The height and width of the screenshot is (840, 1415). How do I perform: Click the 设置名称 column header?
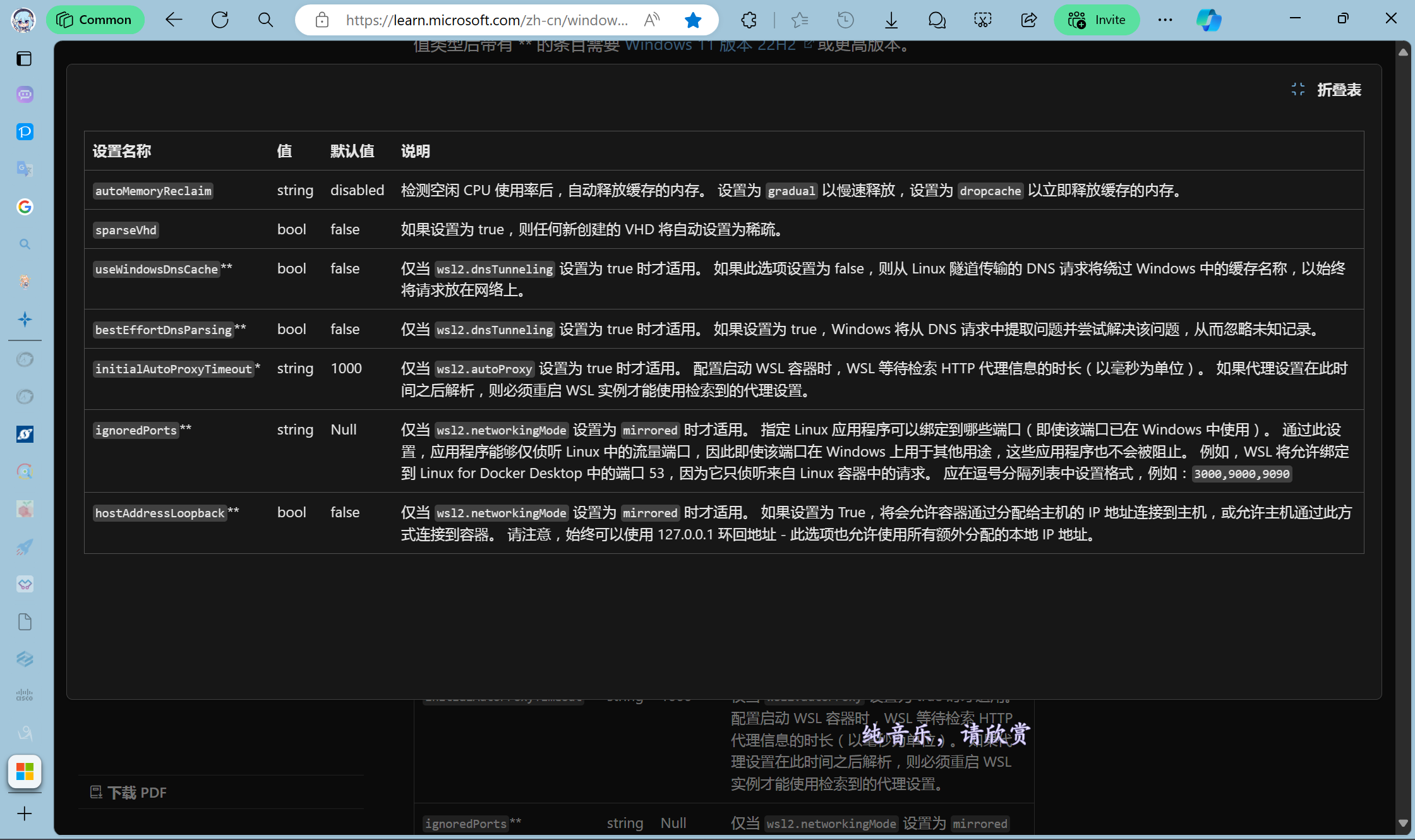122,151
